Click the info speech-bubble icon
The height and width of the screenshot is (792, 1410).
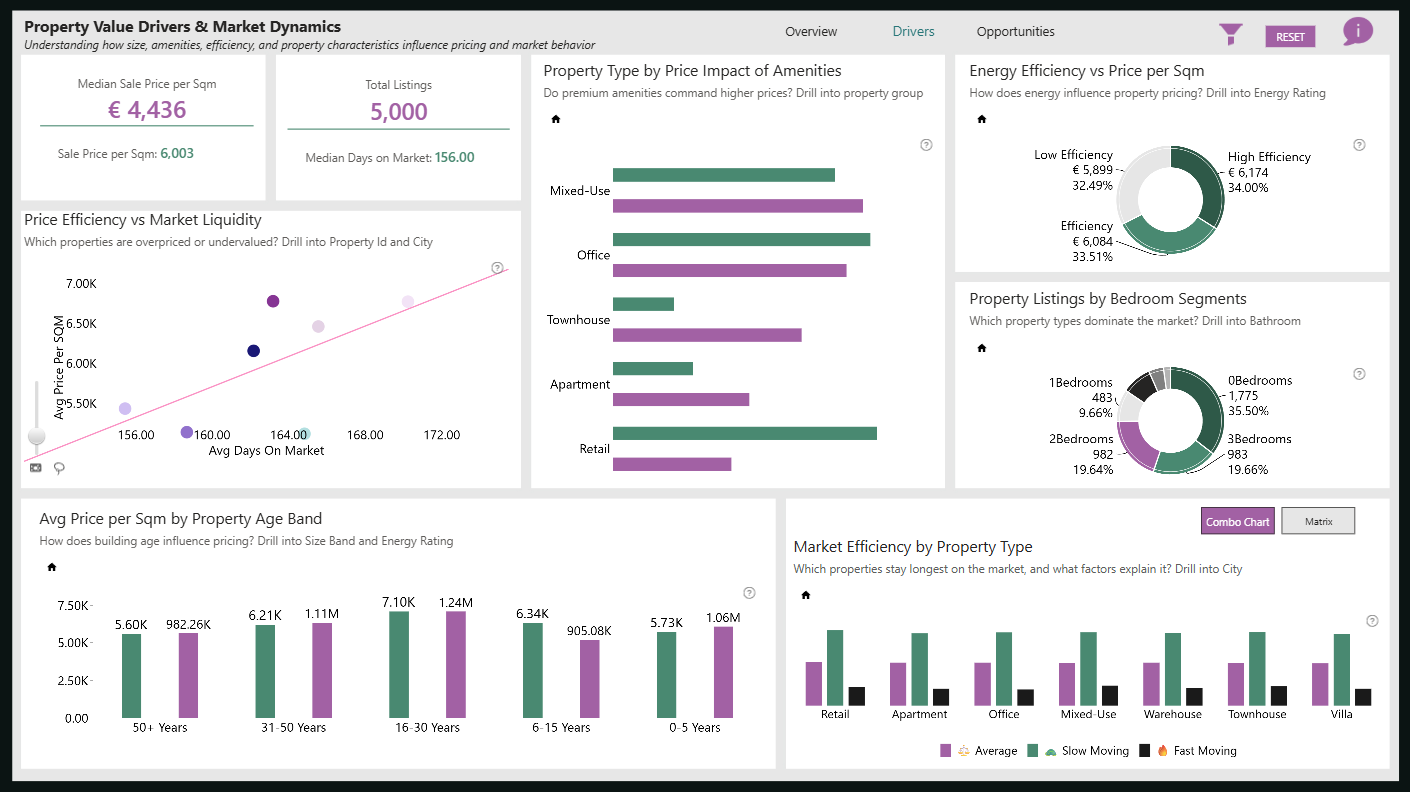click(1357, 31)
